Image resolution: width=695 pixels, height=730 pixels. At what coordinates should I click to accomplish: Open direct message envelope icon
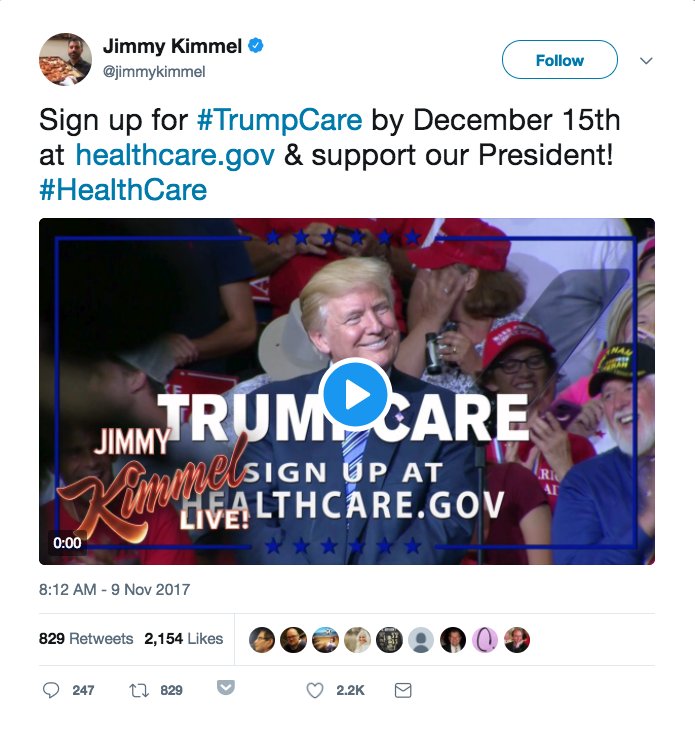(403, 690)
